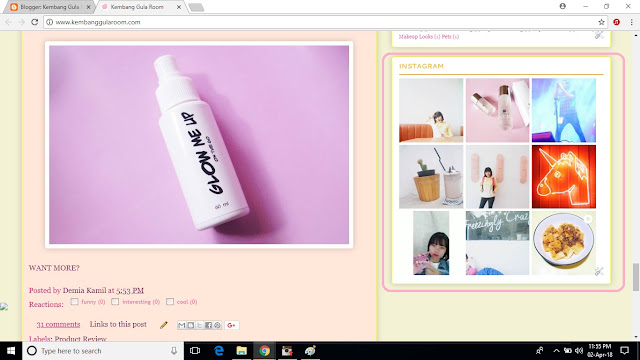This screenshot has width=640, height=360.
Task: Click the microphone icon in search box
Action: [174, 351]
